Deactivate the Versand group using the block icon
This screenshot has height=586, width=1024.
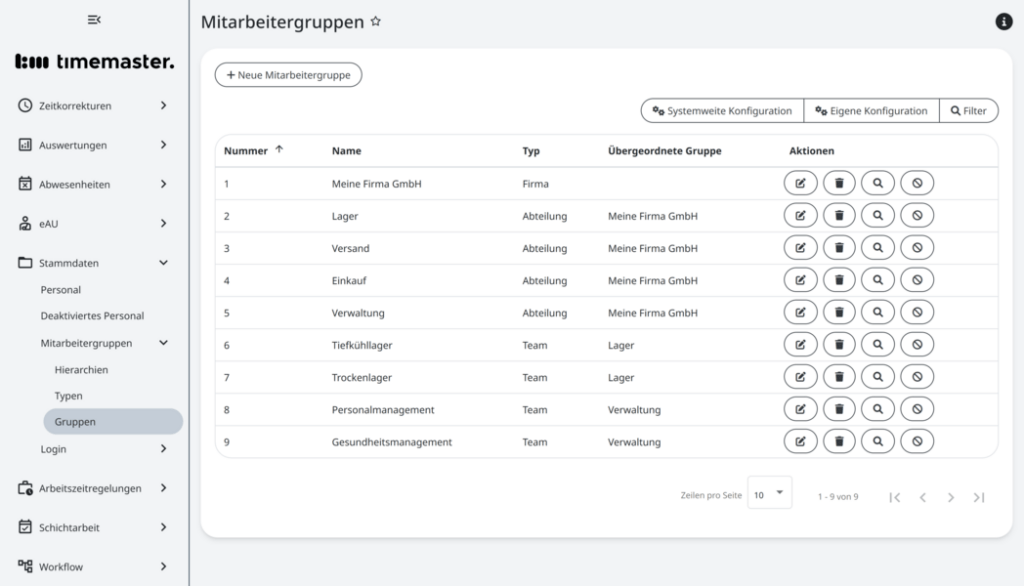(917, 247)
